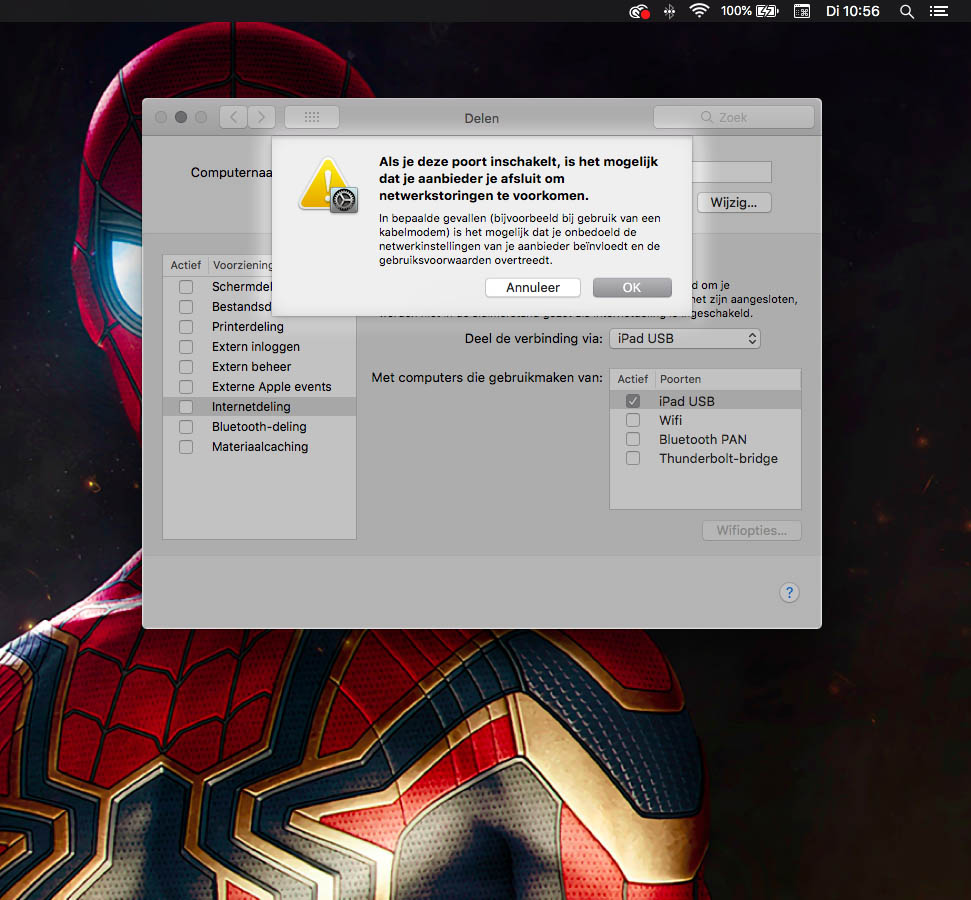Select Bluetooth-deling in services list
Image resolution: width=971 pixels, height=900 pixels.
[259, 427]
